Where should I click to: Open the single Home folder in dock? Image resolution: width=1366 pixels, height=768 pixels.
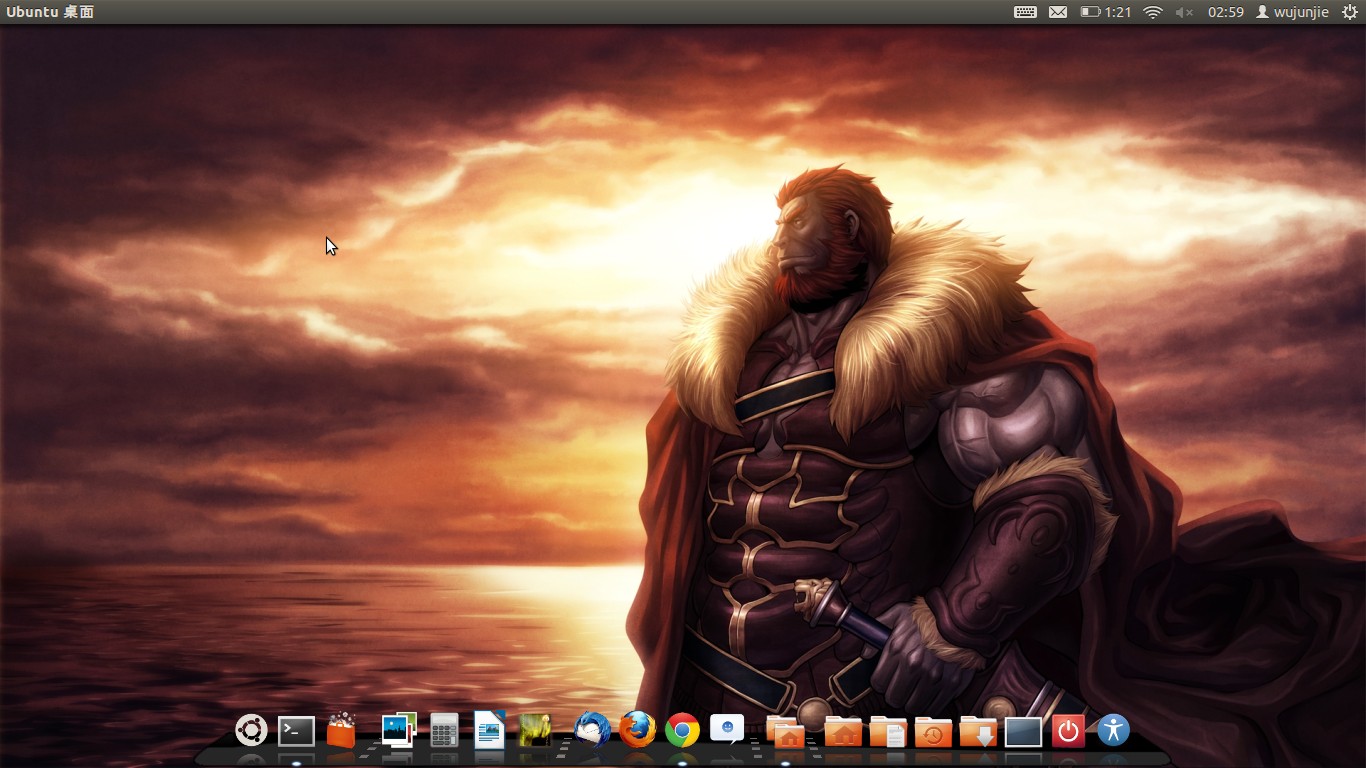(x=842, y=732)
